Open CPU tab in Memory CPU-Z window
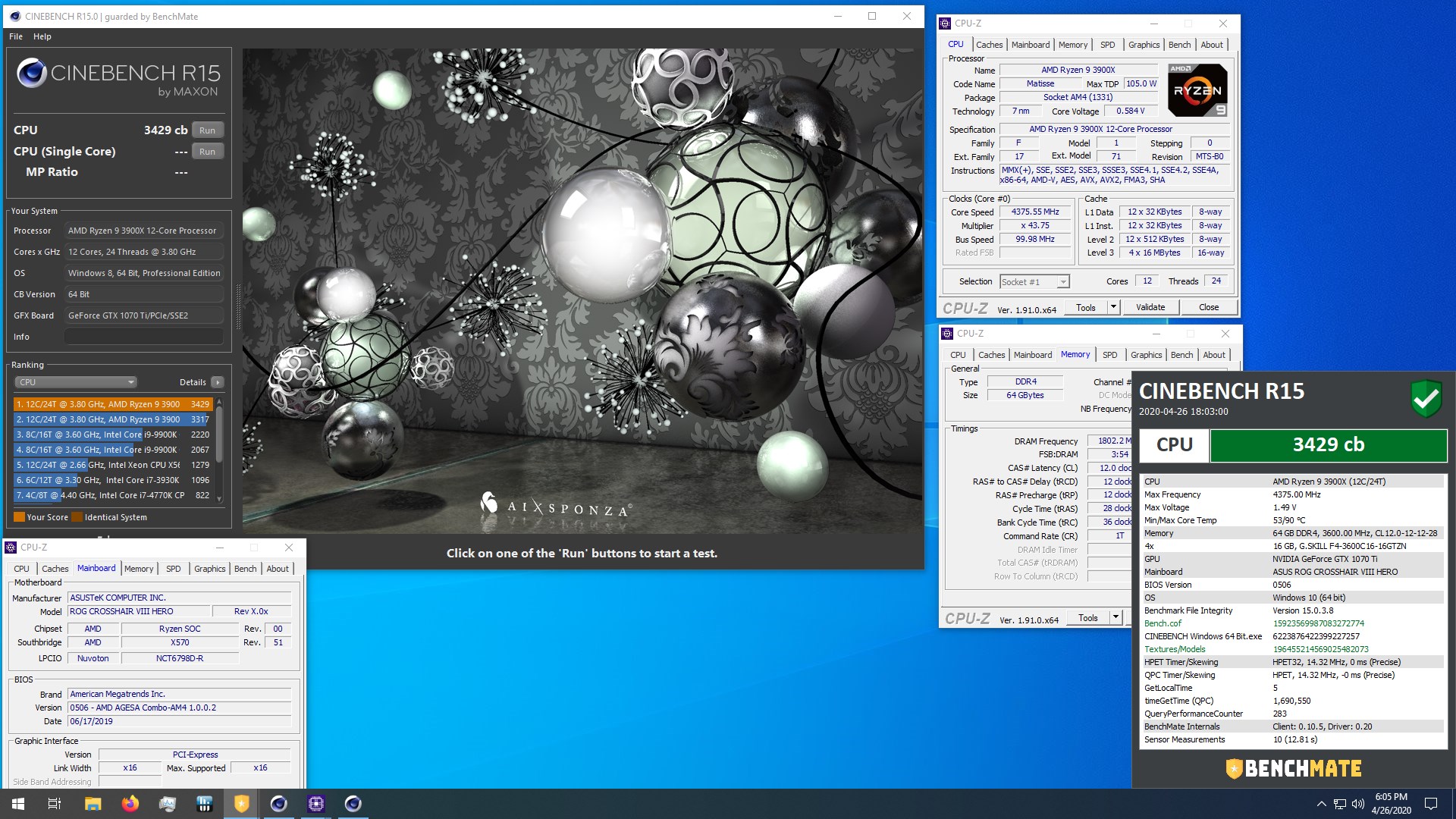Viewport: 1456px width, 819px height. tap(958, 355)
